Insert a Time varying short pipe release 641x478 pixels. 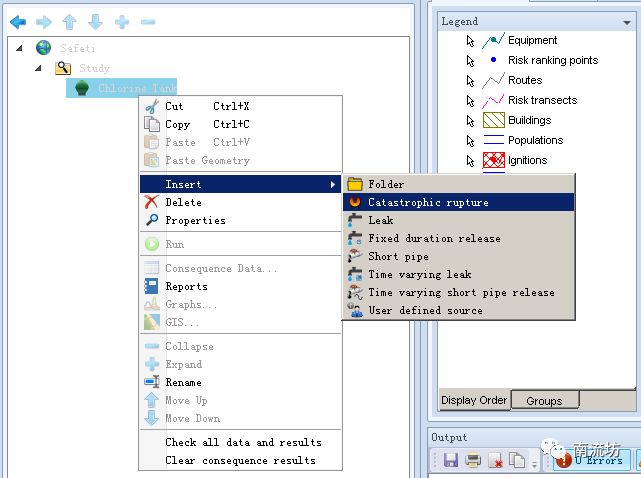point(459,292)
